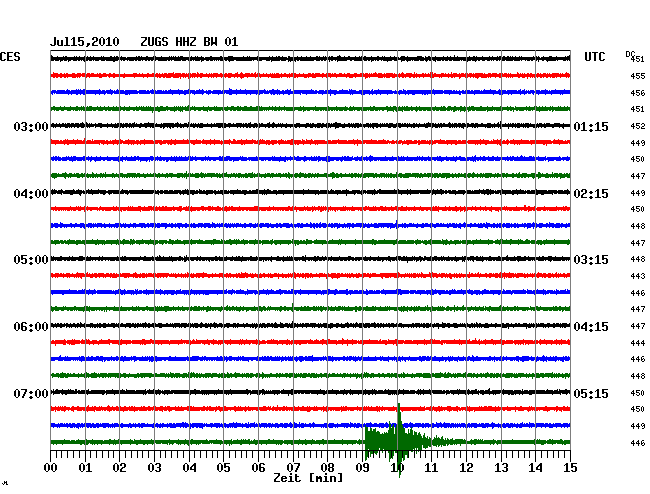650x494 pixels.
Task: Select the DC offset value 456
Action: point(638,93)
